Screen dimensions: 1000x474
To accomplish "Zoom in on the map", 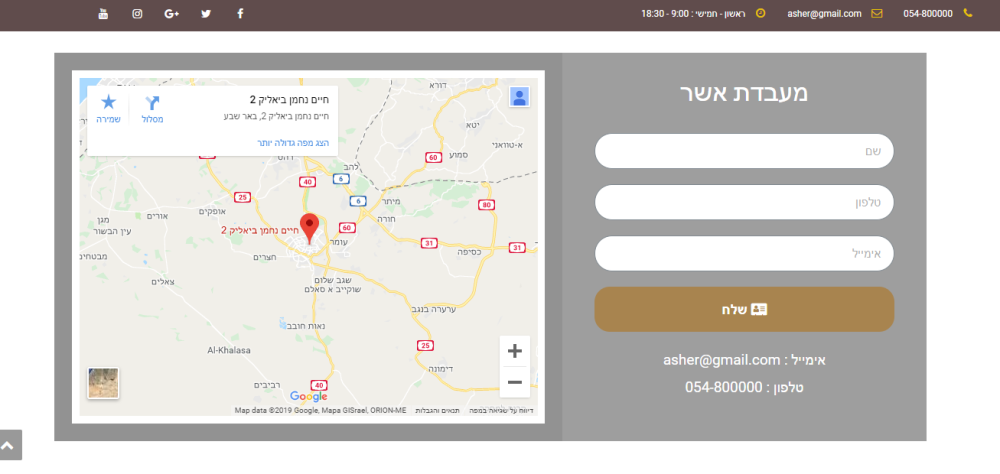I will pyautogui.click(x=515, y=351).
